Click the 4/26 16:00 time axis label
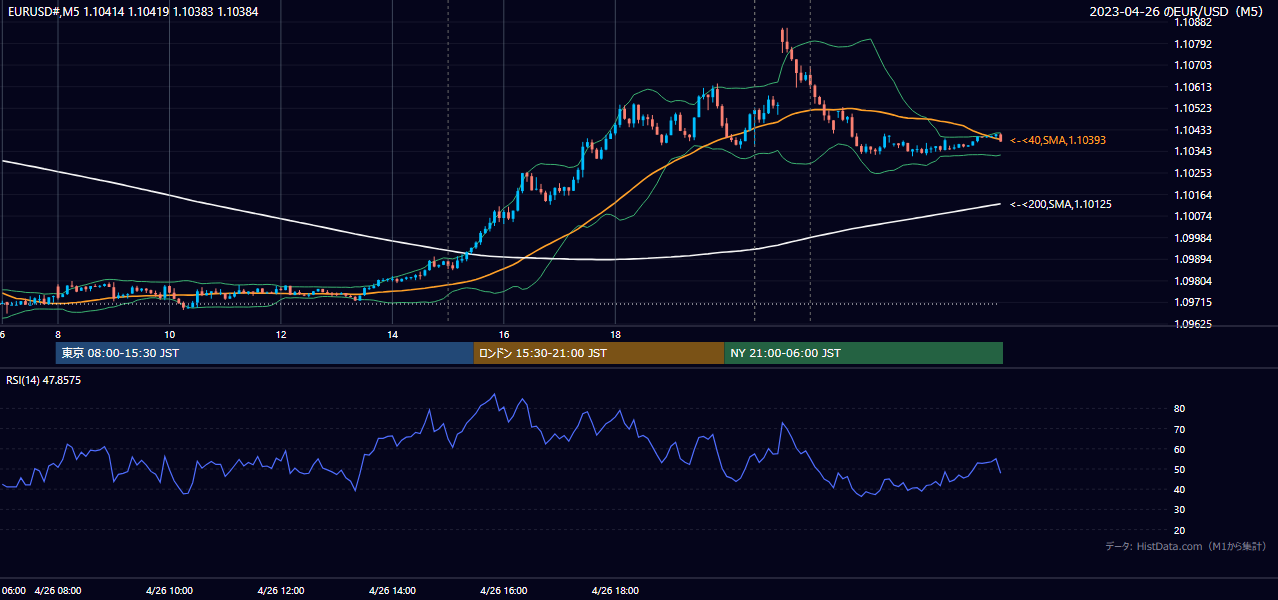1278x600 pixels. coord(504,590)
